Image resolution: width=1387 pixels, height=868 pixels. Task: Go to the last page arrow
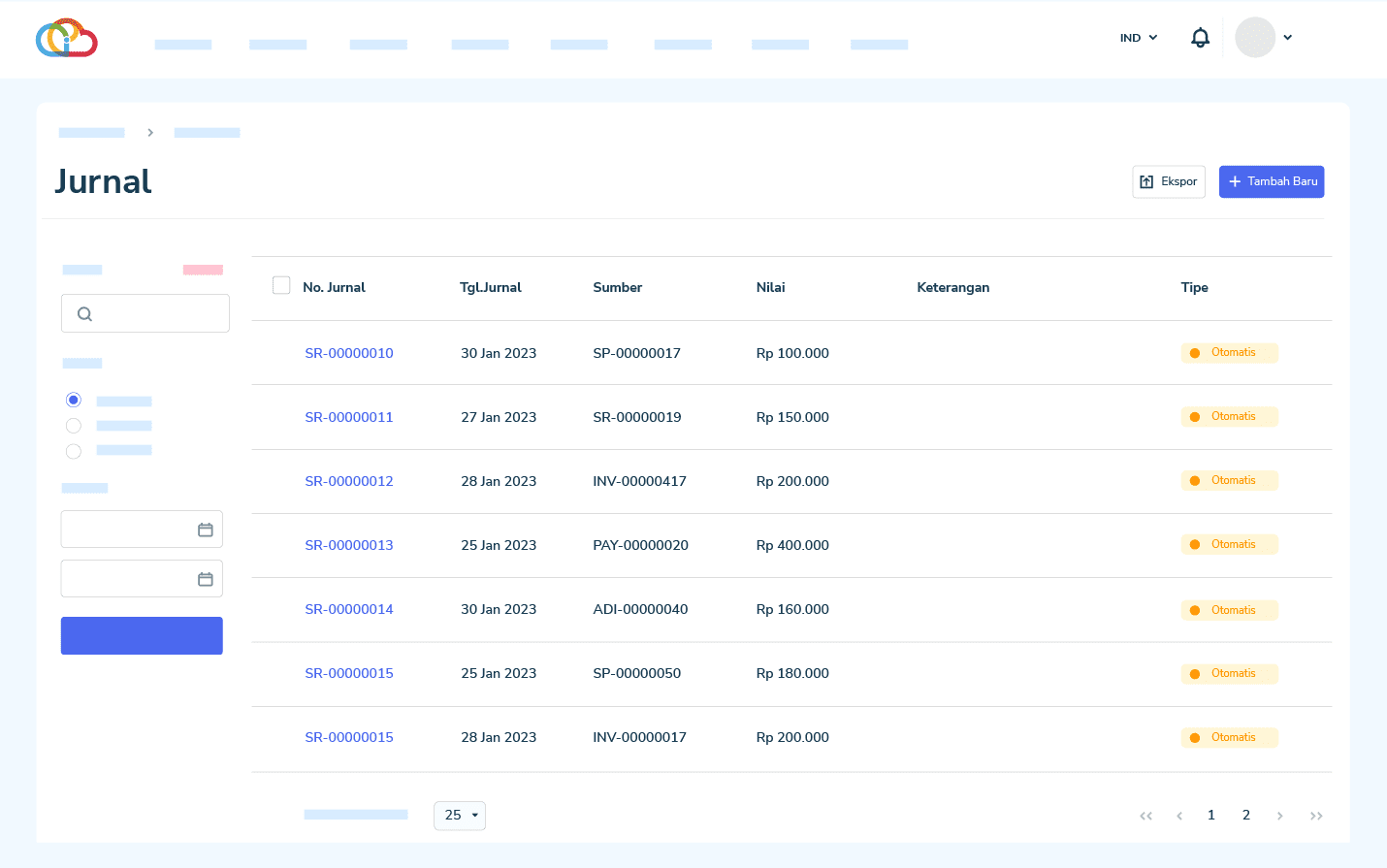[x=1316, y=816]
